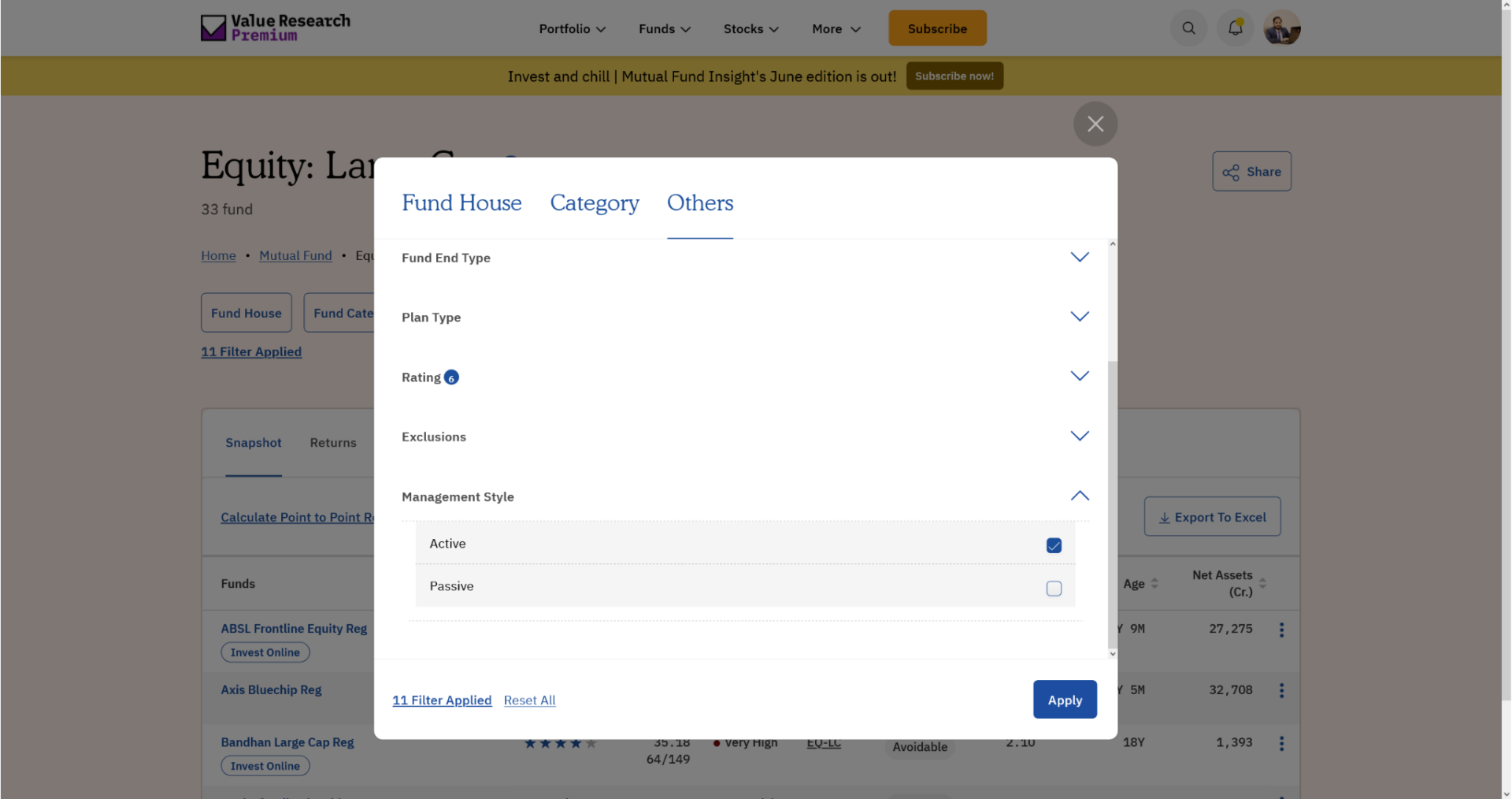Uncheck the Active management style checkbox

pos(1054,544)
